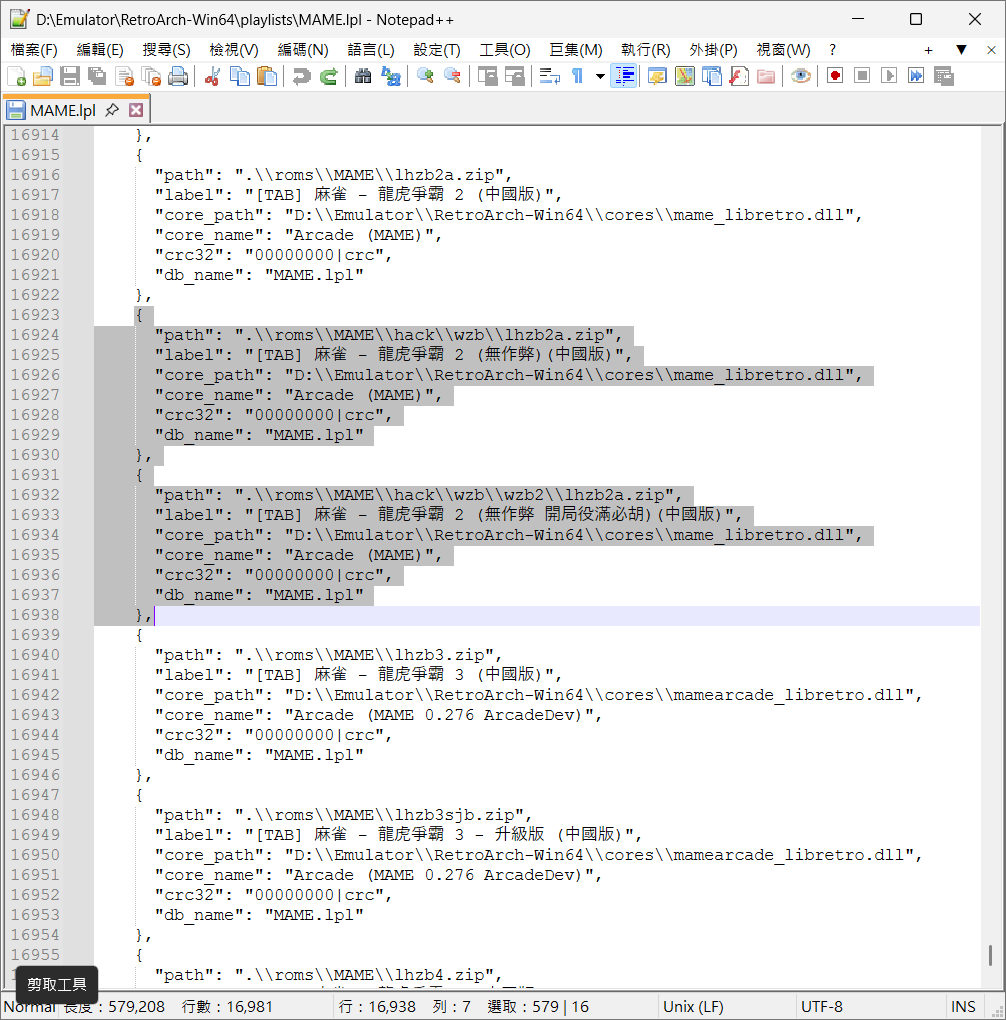Click the vertical scrollbar thumb
Screen dimensions: 1006x1020
coord(990,955)
